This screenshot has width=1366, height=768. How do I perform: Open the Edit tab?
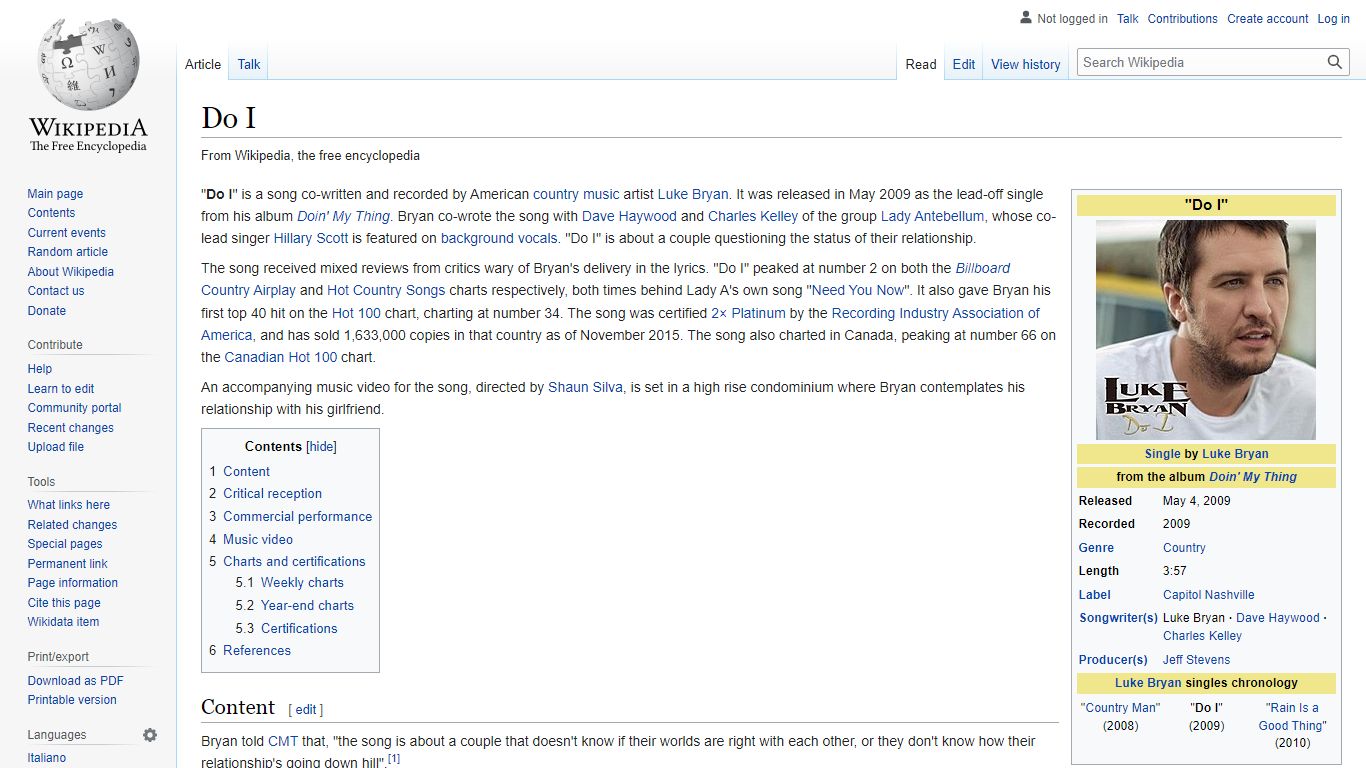(963, 64)
